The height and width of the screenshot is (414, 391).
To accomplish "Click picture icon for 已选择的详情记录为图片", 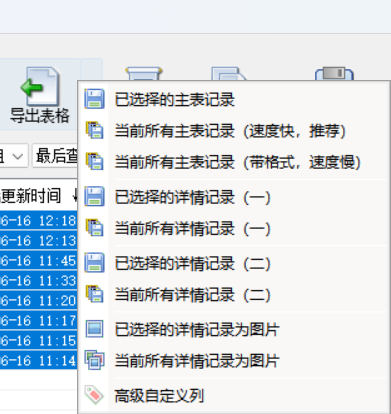I will click(94, 329).
